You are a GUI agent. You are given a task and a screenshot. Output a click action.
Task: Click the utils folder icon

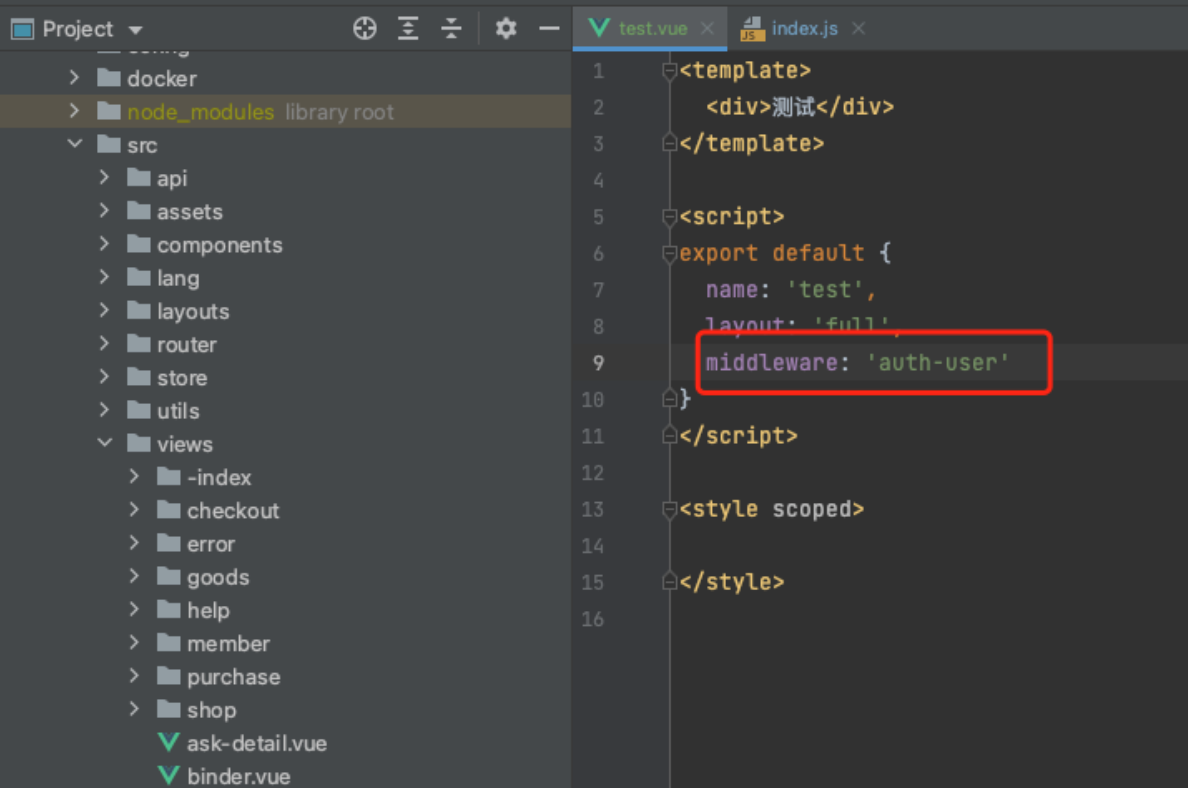(139, 410)
